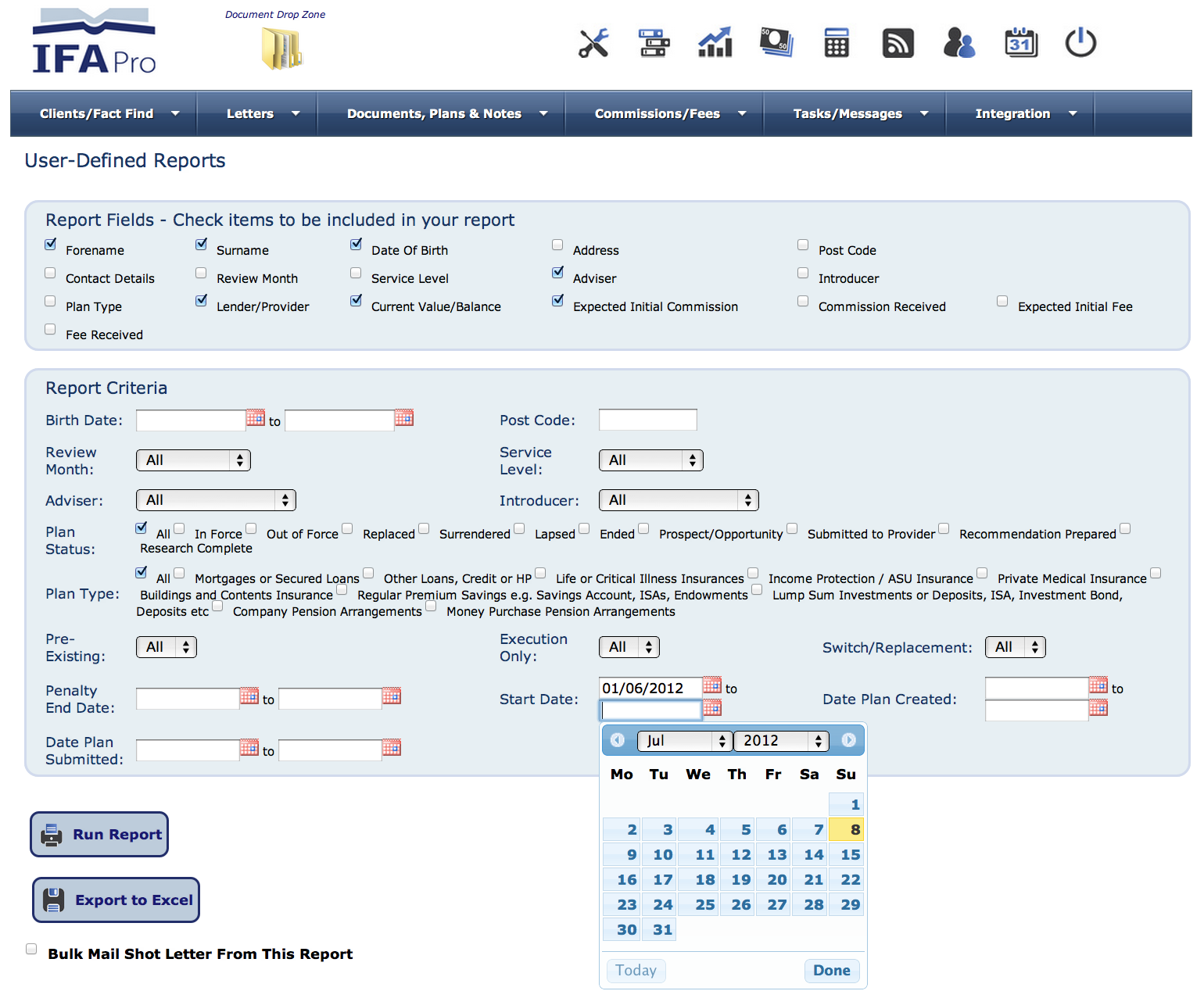1204x991 pixels.
Task: Select day 31 in the calendar
Action: [659, 929]
